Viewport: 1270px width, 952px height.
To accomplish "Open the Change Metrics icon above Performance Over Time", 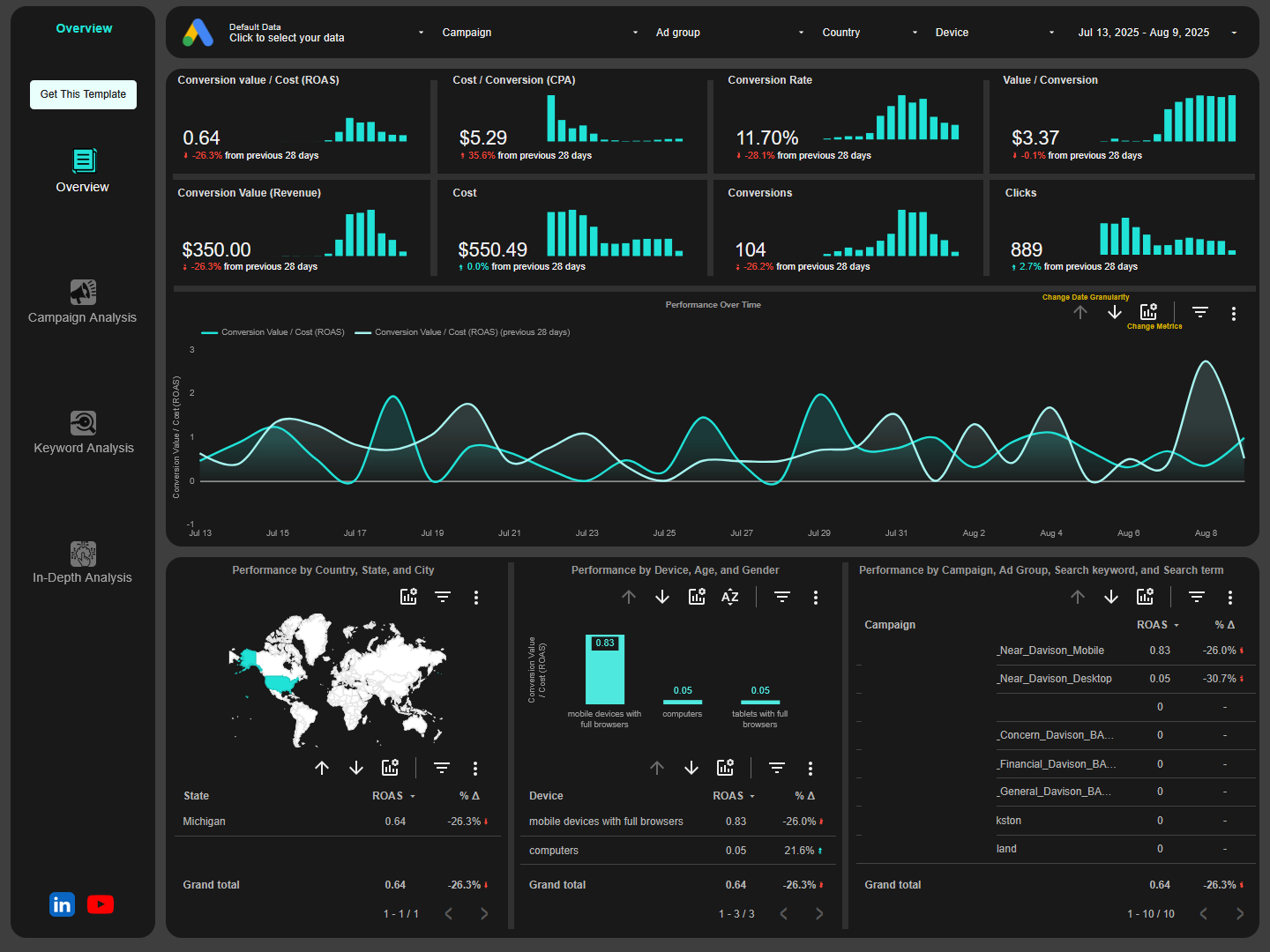I will tap(1148, 311).
